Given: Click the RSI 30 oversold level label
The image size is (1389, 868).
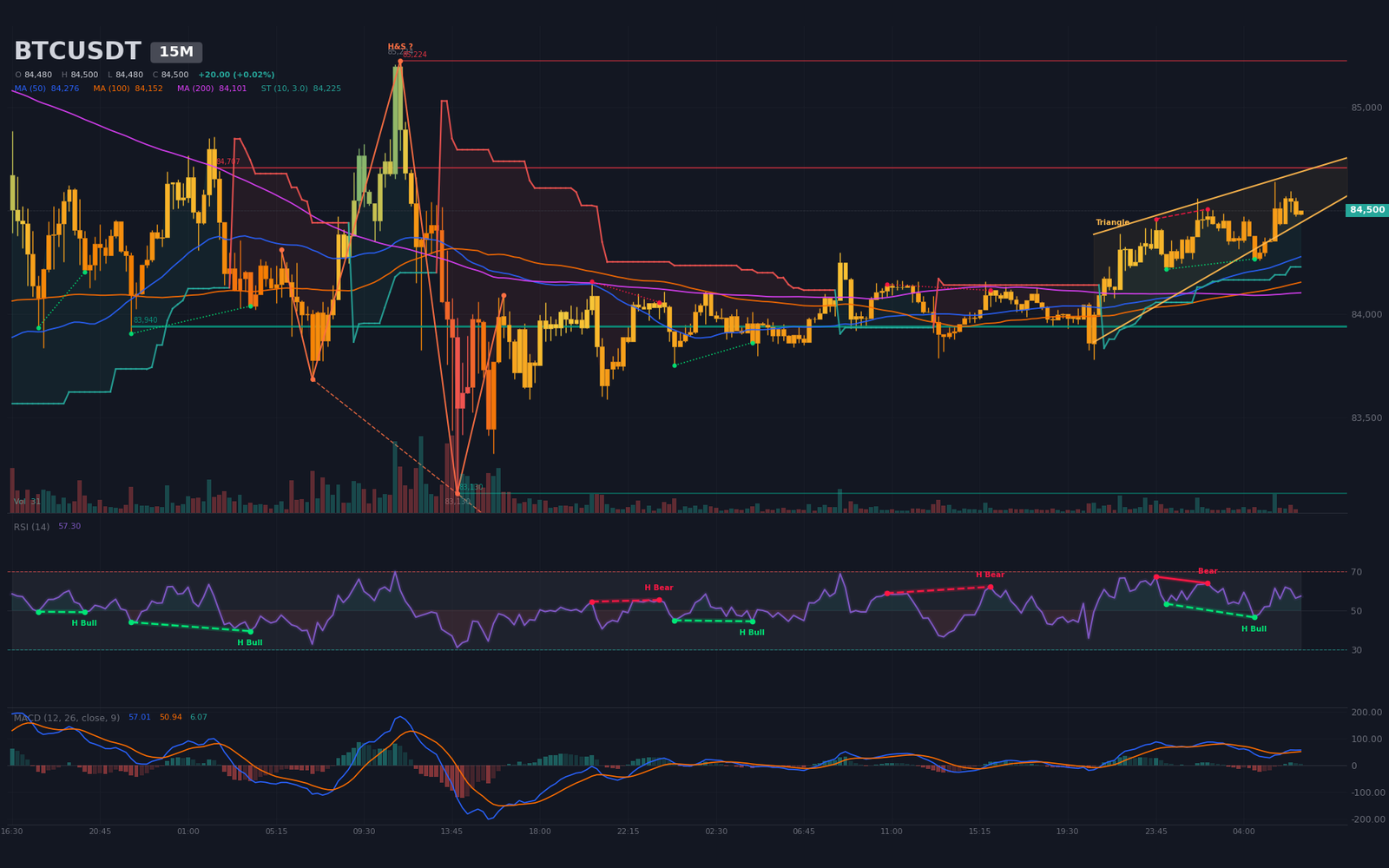Looking at the screenshot, I should 1356,650.
